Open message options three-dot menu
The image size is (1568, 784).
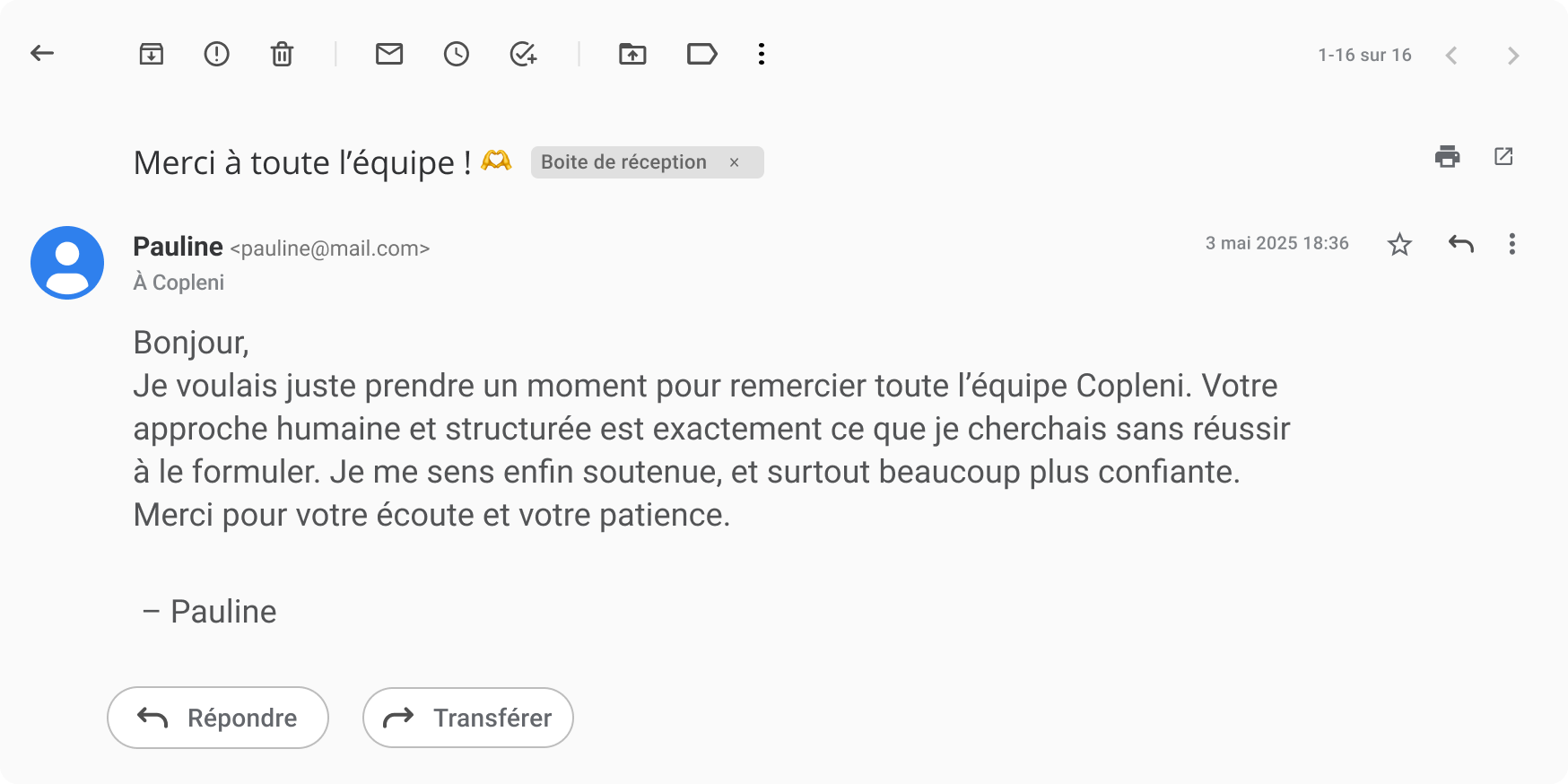click(x=1511, y=244)
